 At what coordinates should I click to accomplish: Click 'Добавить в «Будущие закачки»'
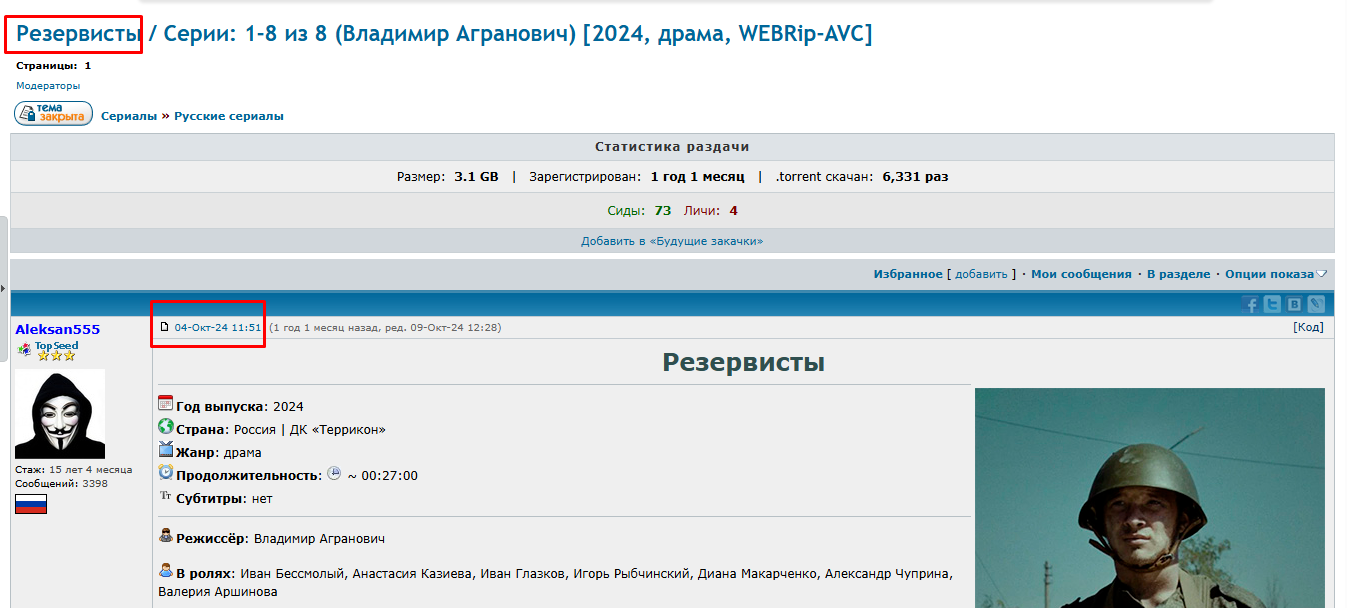[672, 241]
